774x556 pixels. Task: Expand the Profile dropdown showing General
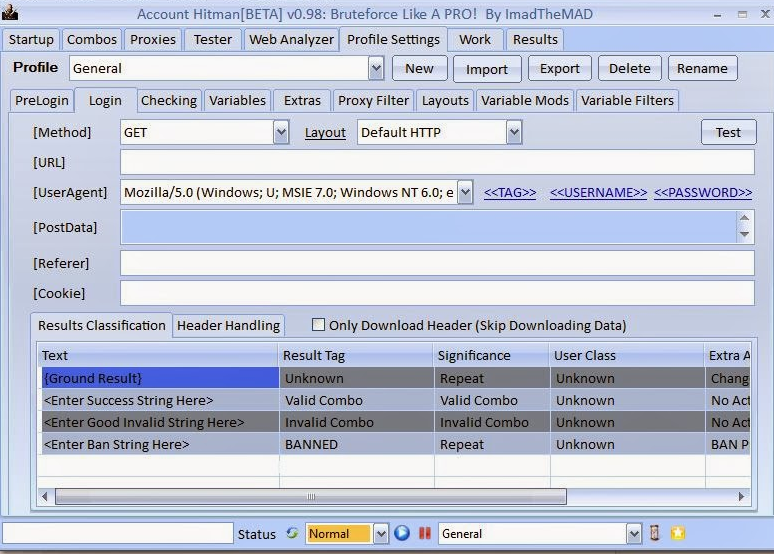tap(376, 68)
